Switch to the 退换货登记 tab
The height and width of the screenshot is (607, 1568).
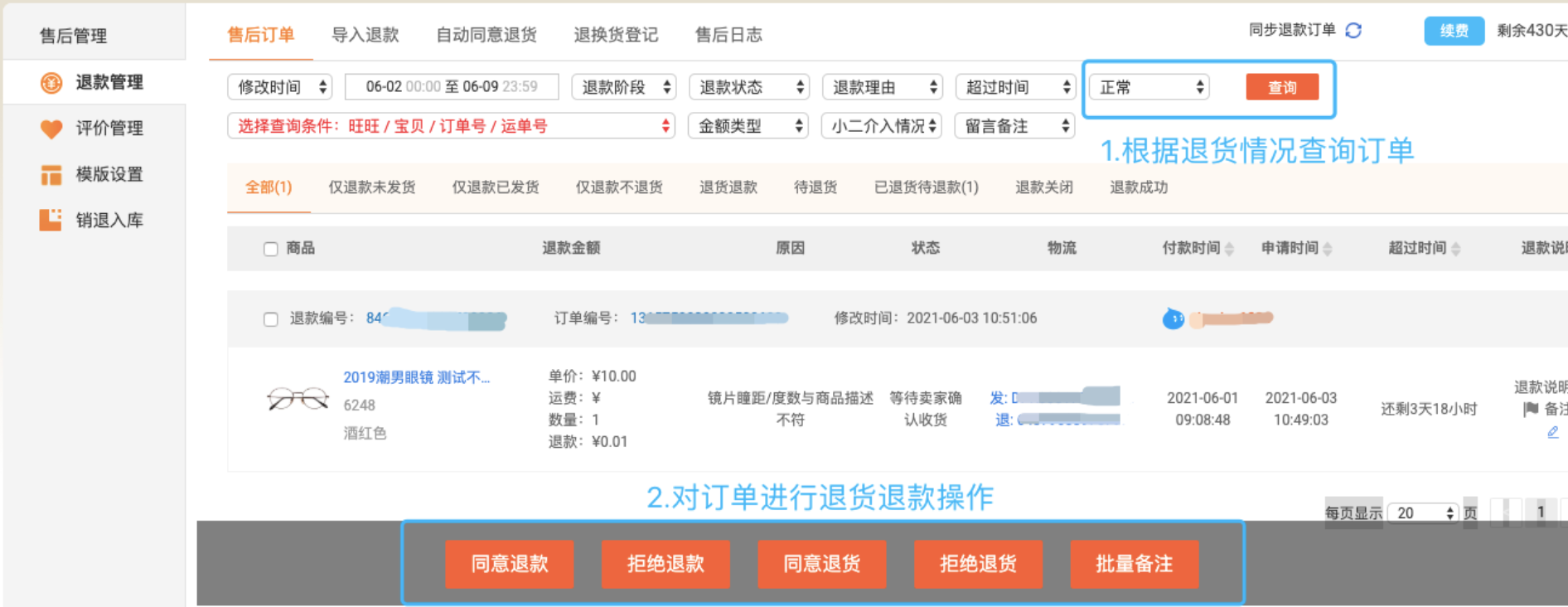click(616, 35)
